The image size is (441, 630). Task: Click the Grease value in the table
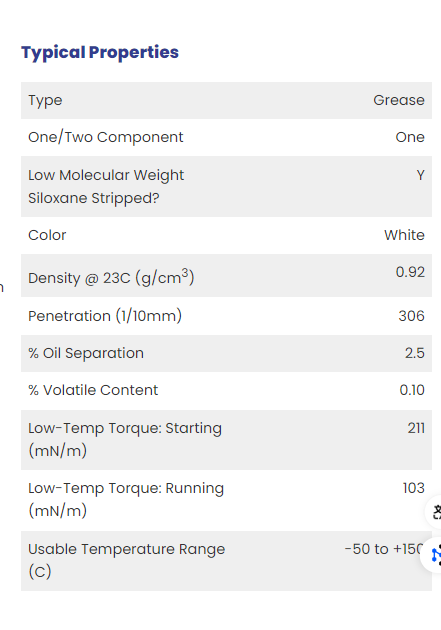pos(399,100)
